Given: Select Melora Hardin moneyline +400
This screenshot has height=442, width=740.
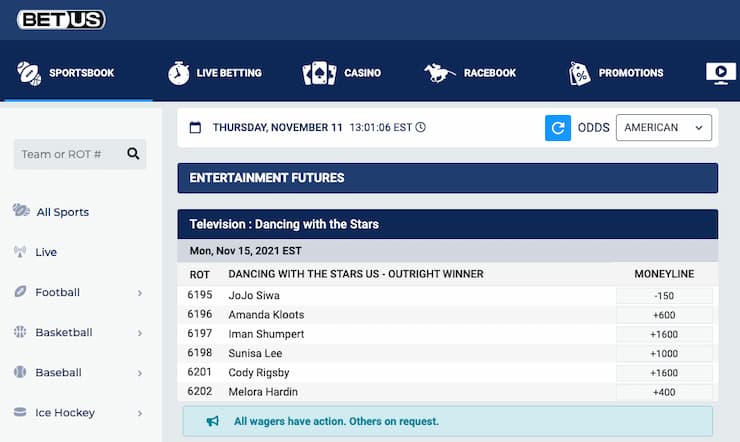Looking at the screenshot, I should pos(664,392).
